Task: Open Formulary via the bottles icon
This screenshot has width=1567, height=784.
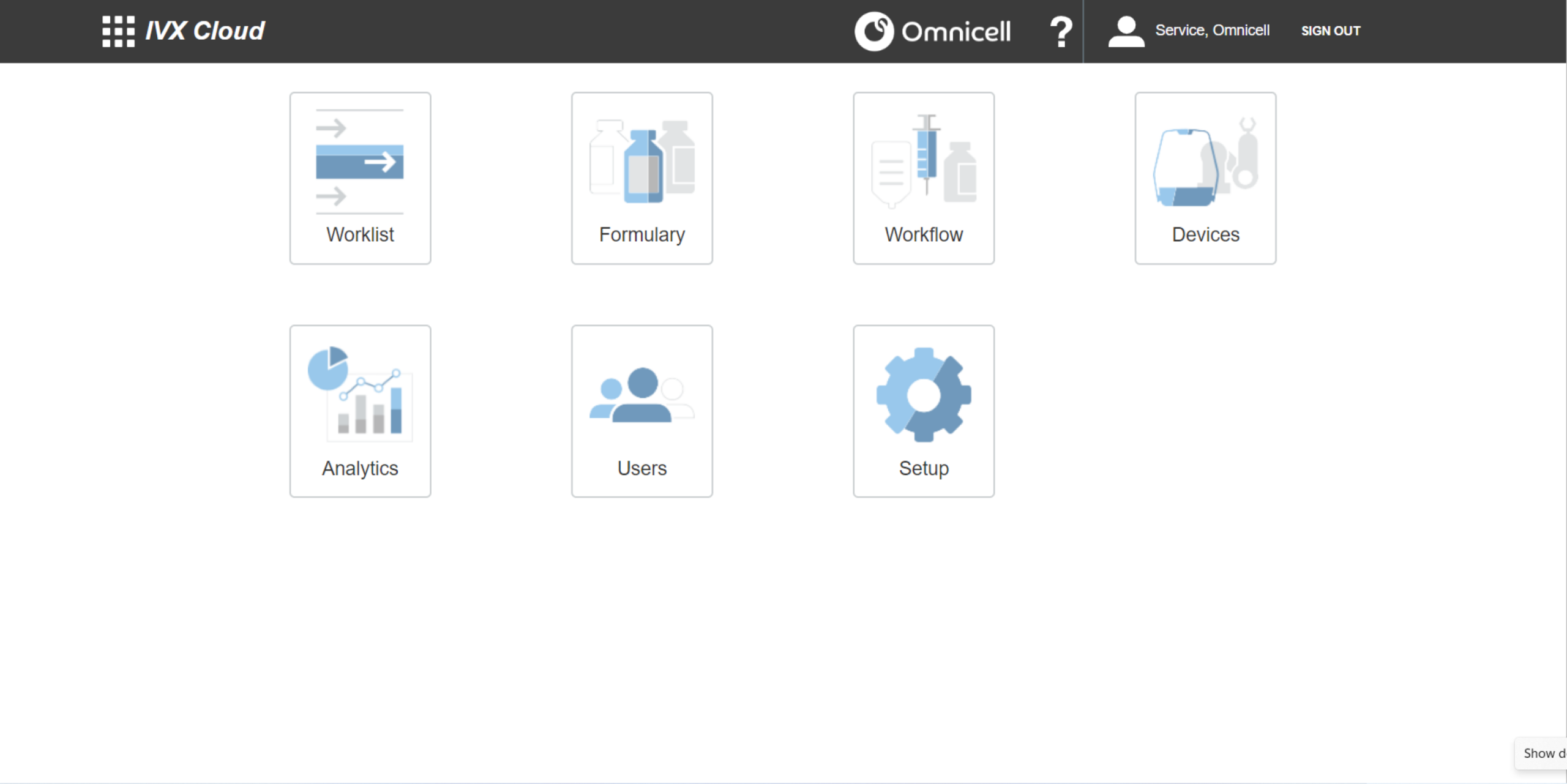Action: 642,162
